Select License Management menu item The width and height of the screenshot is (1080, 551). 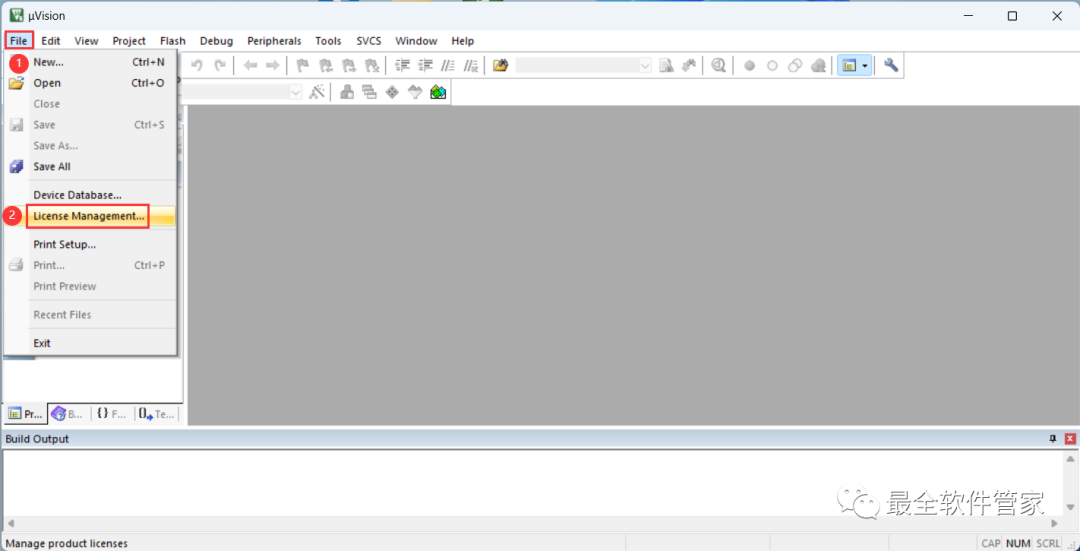(88, 216)
